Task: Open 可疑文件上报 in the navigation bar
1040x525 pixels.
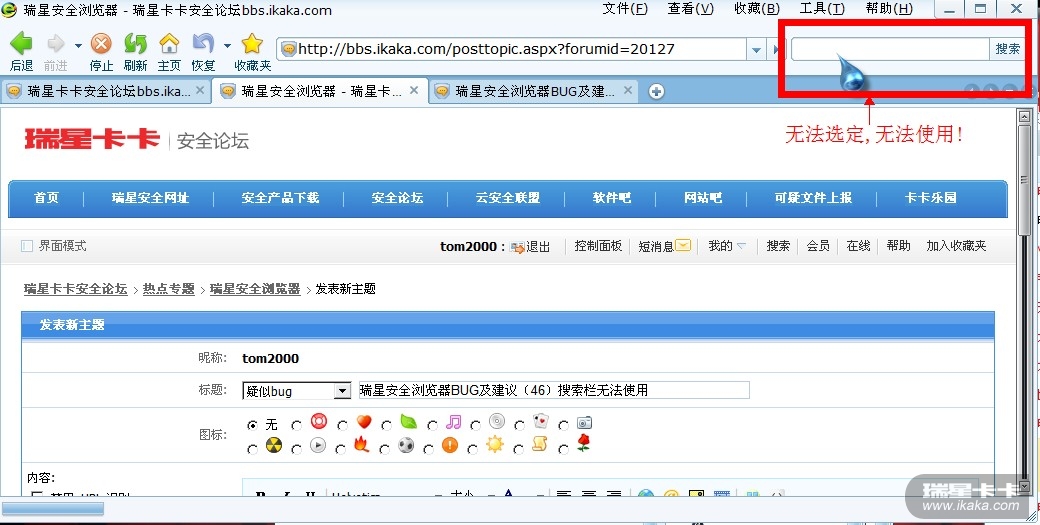Action: pyautogui.click(x=813, y=198)
